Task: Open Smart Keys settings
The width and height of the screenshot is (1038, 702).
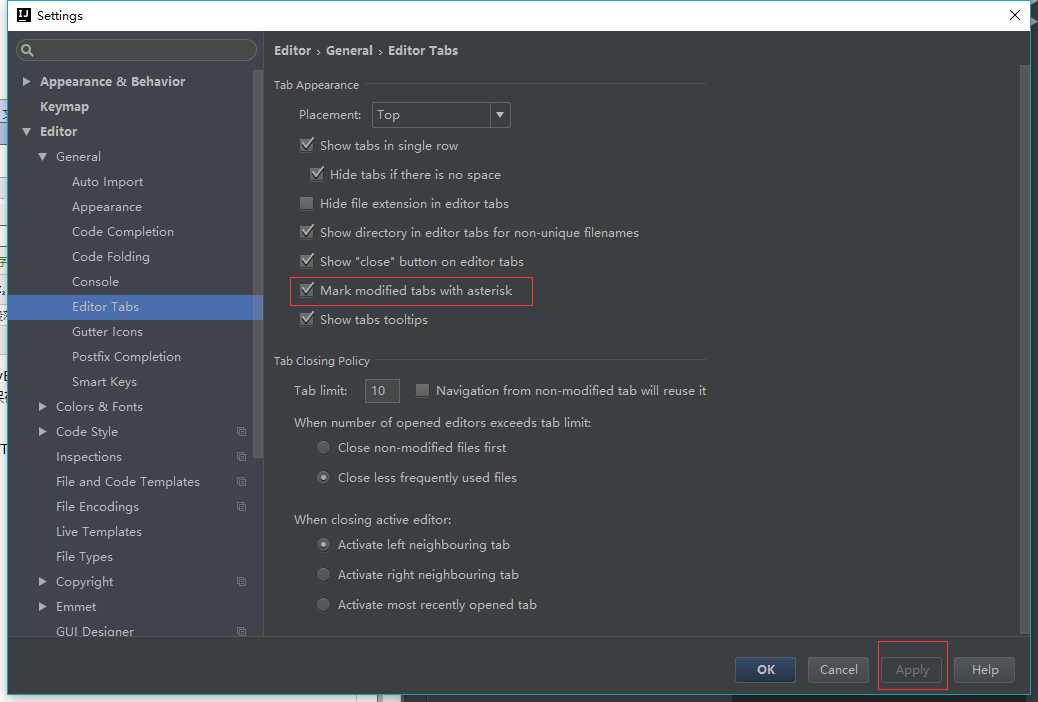Action: 104,382
